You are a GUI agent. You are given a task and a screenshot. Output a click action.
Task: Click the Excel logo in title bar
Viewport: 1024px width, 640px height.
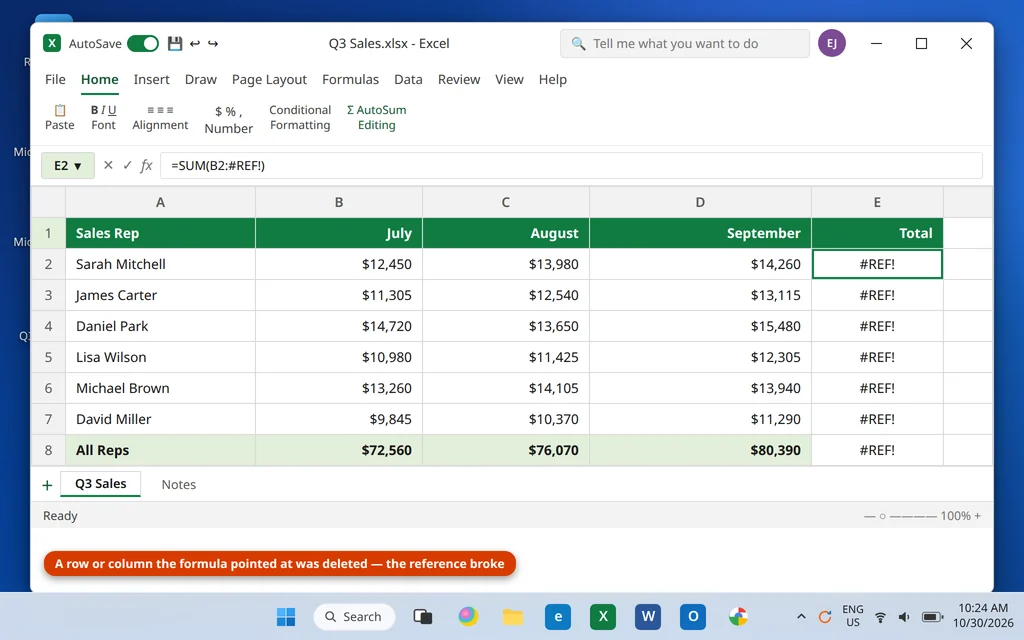coord(52,44)
